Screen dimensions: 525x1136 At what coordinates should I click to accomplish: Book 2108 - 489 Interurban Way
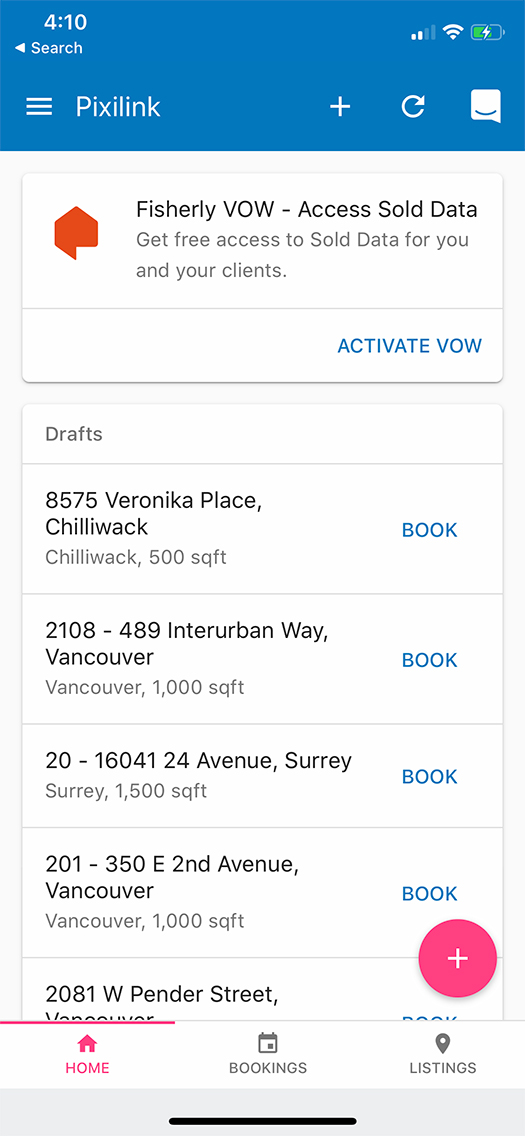tap(429, 660)
